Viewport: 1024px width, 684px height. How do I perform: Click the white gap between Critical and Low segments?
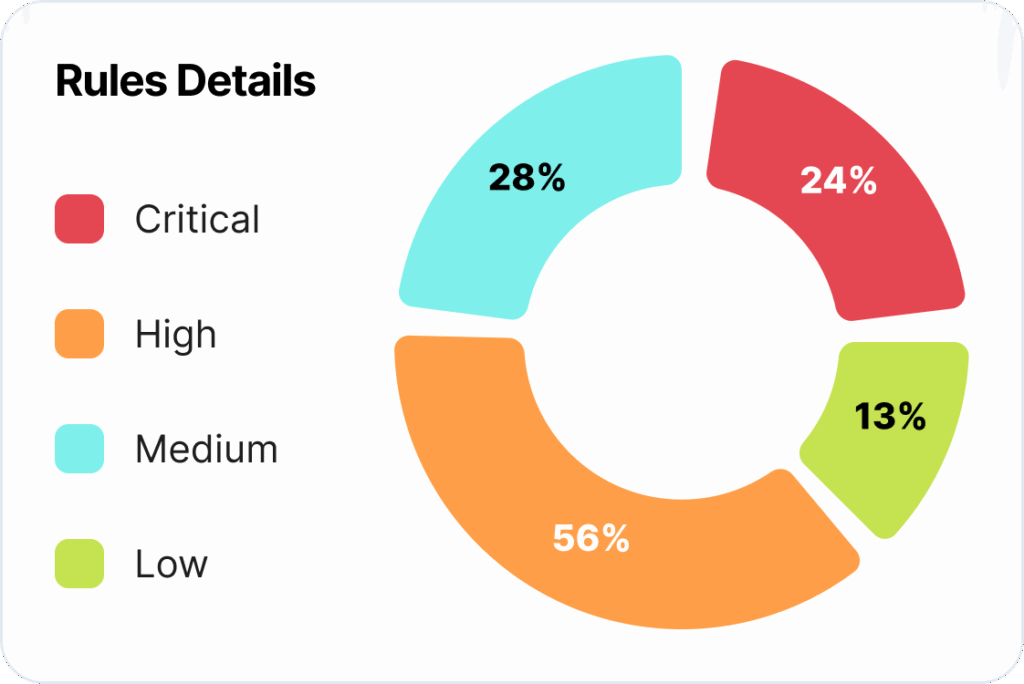tap(900, 331)
